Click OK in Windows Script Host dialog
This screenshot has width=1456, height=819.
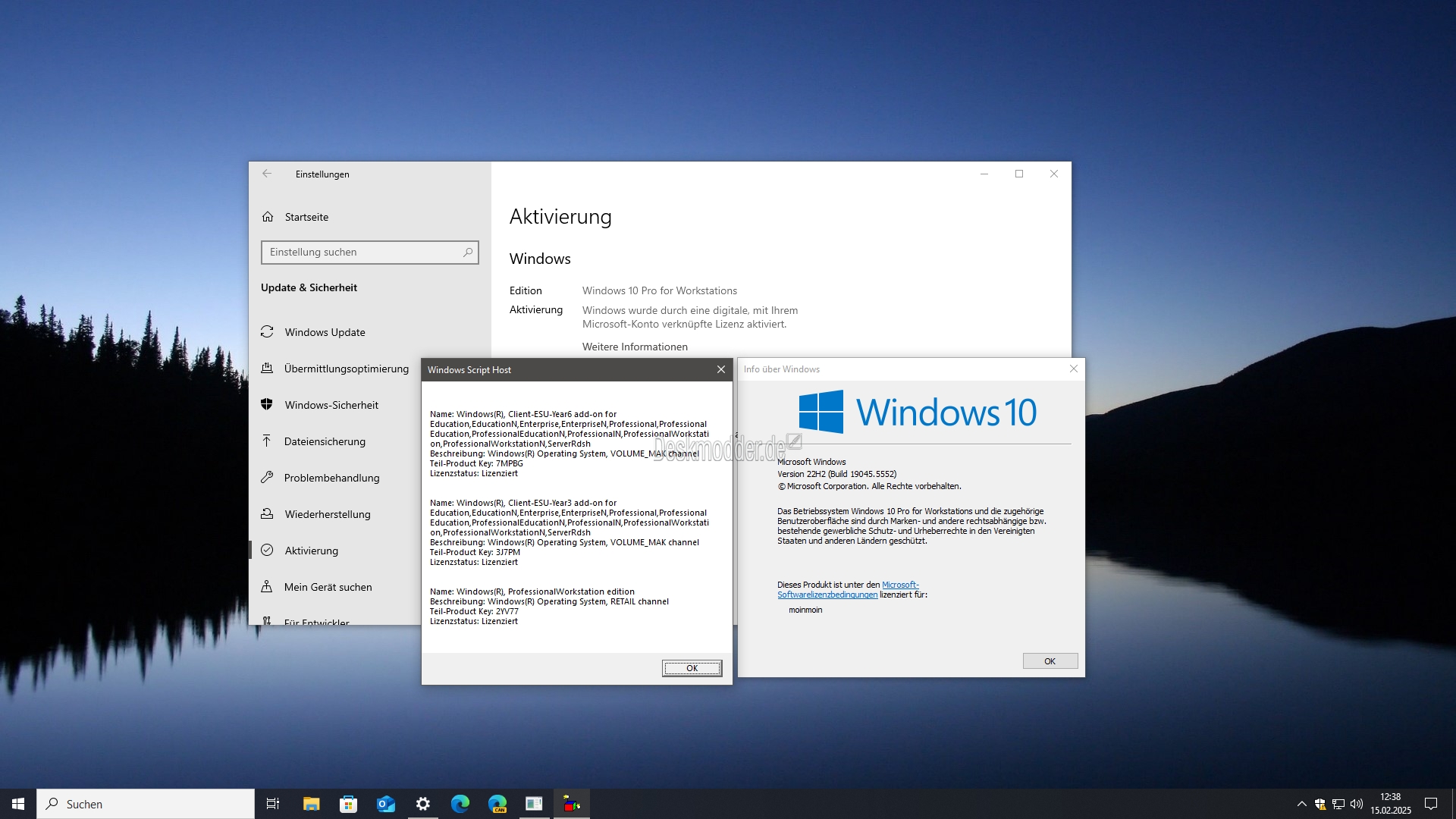[x=692, y=668]
